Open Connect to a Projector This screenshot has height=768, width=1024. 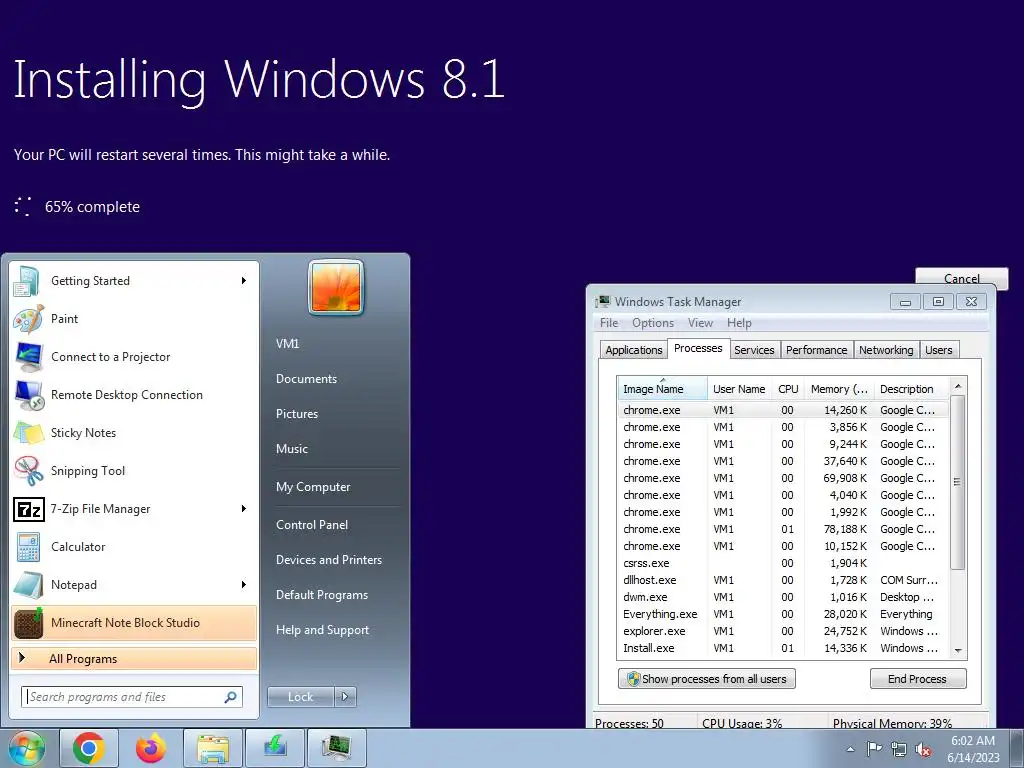[134, 357]
